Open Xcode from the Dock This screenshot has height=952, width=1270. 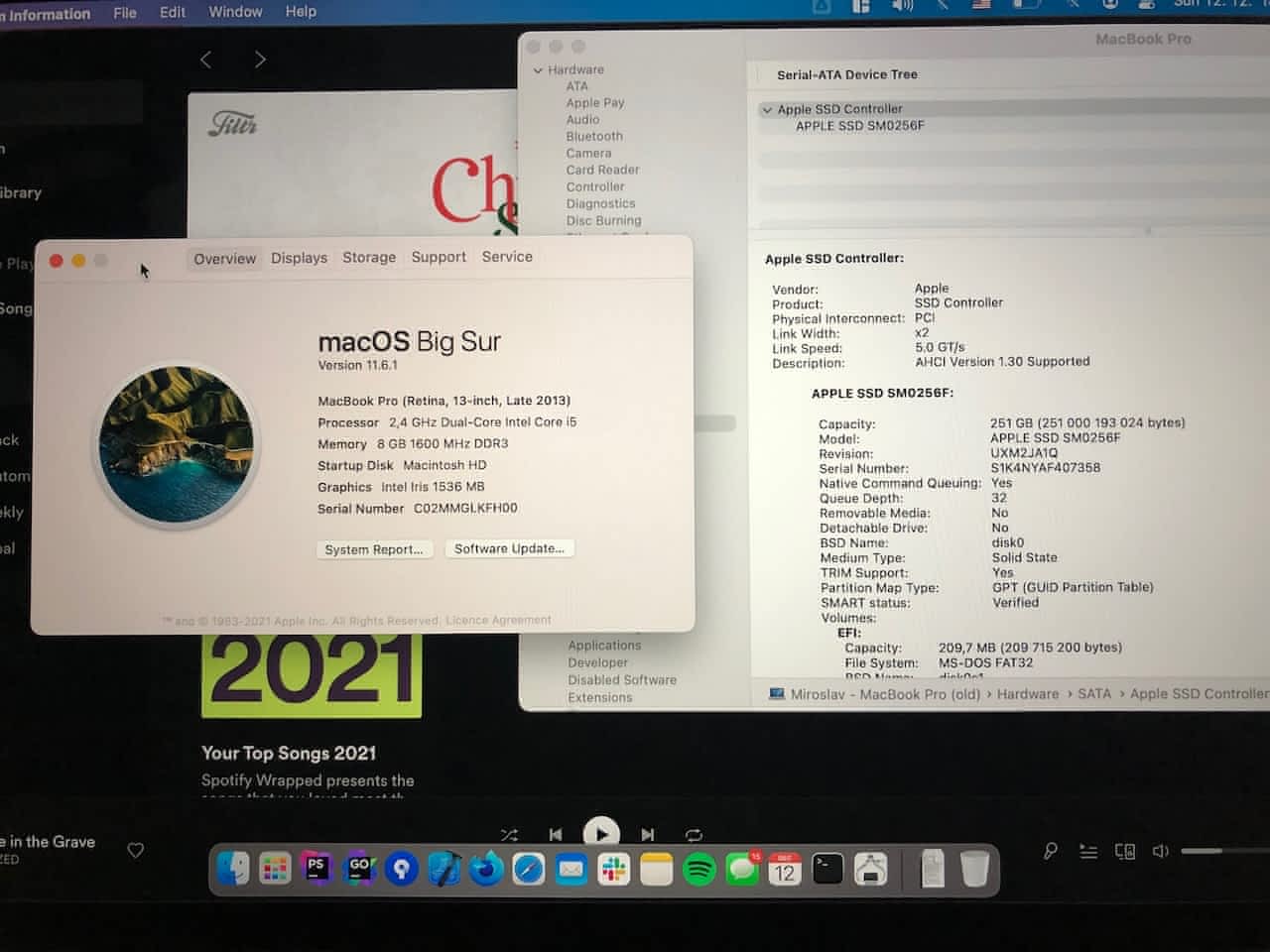click(444, 870)
